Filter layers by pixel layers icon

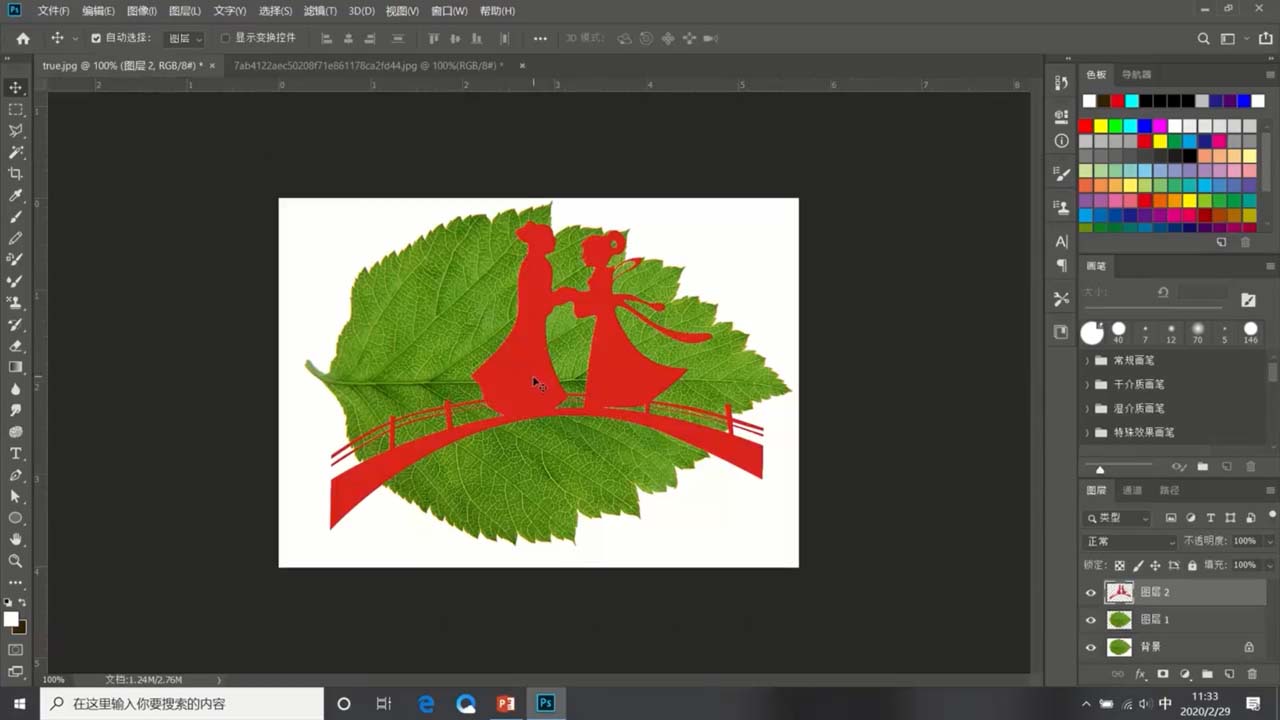coord(1171,518)
